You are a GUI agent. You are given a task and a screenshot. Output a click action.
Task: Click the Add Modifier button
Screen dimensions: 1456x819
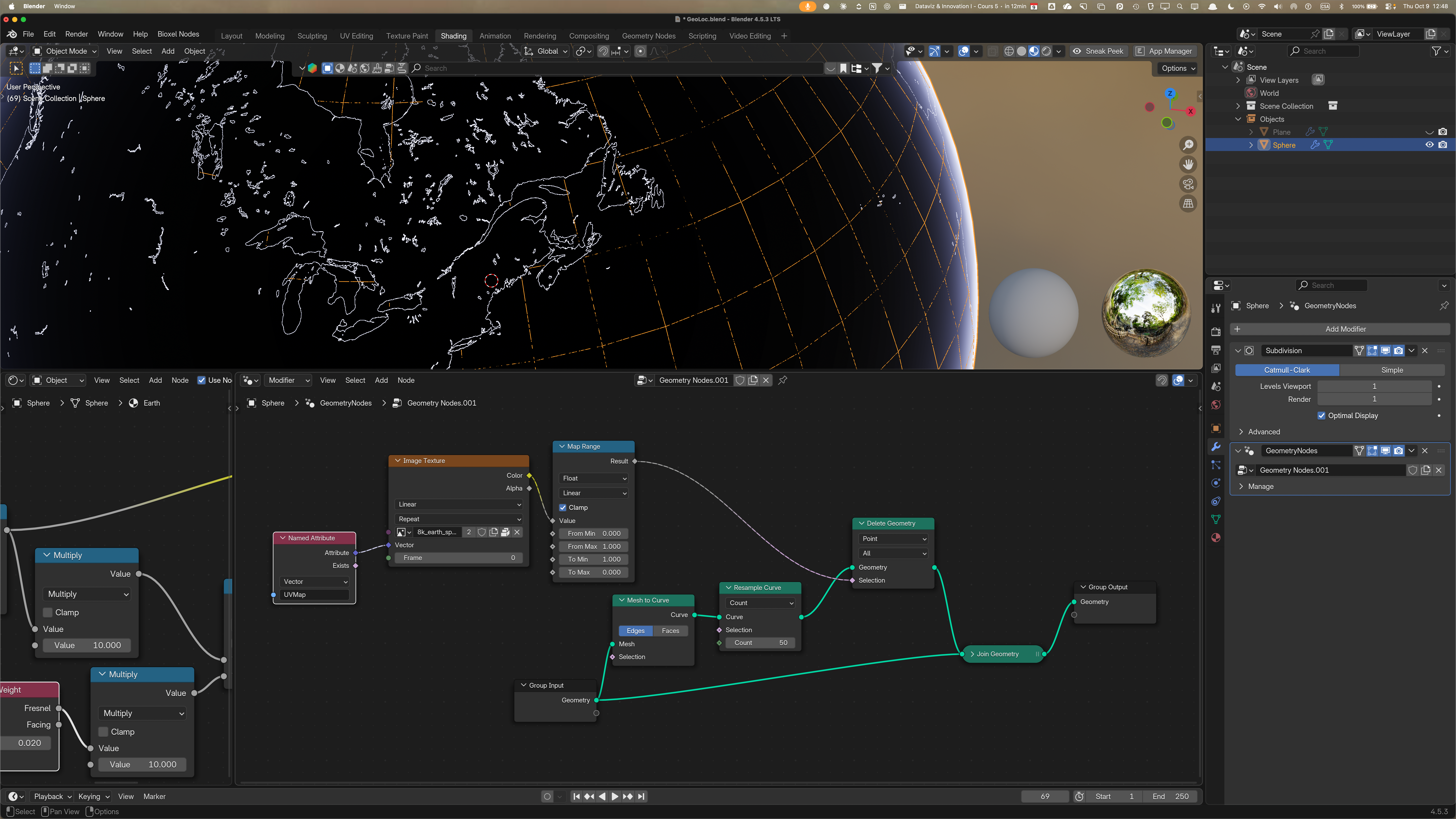pyautogui.click(x=1340, y=329)
